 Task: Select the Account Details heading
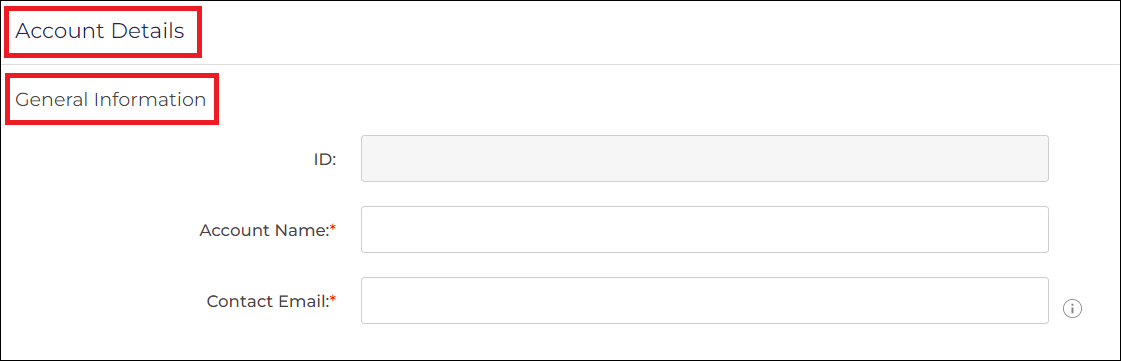(x=100, y=31)
